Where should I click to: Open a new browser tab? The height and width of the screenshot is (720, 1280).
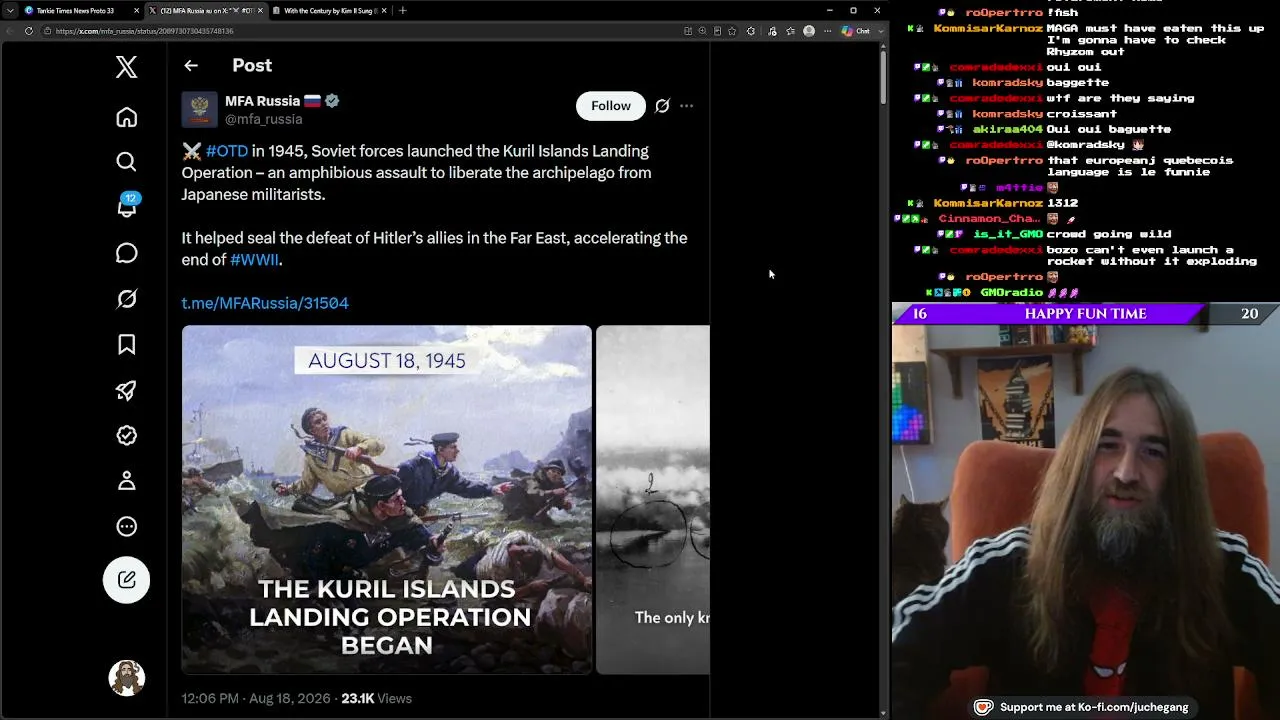[x=402, y=11]
